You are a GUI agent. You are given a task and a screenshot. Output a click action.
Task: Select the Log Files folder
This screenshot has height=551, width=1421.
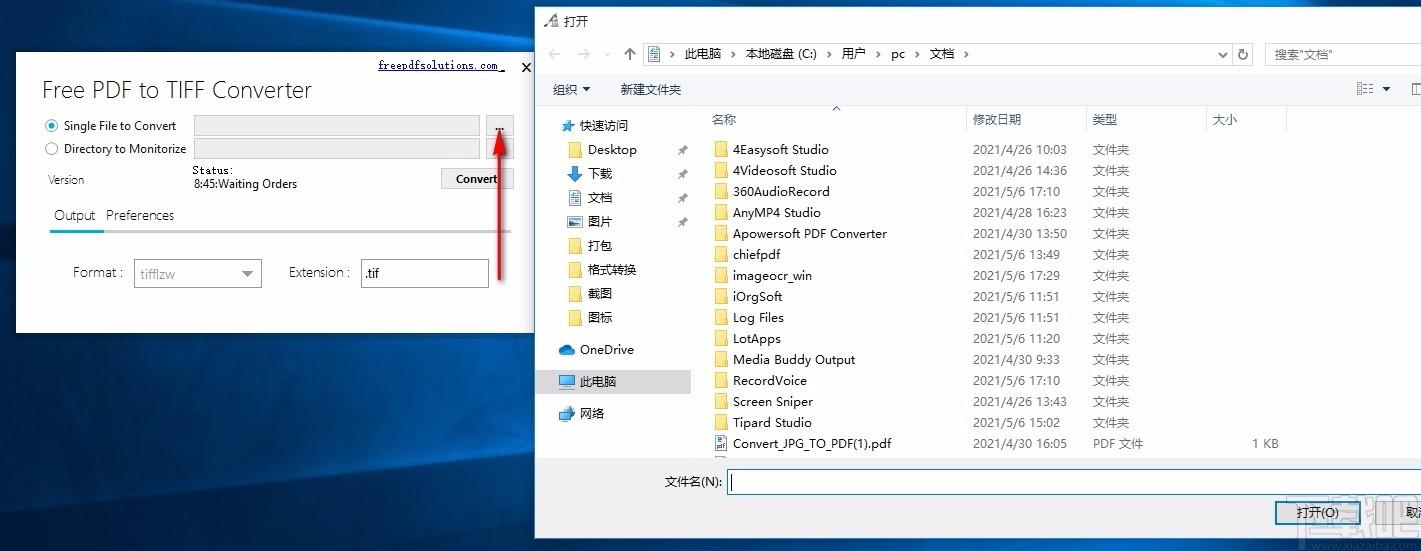(758, 317)
